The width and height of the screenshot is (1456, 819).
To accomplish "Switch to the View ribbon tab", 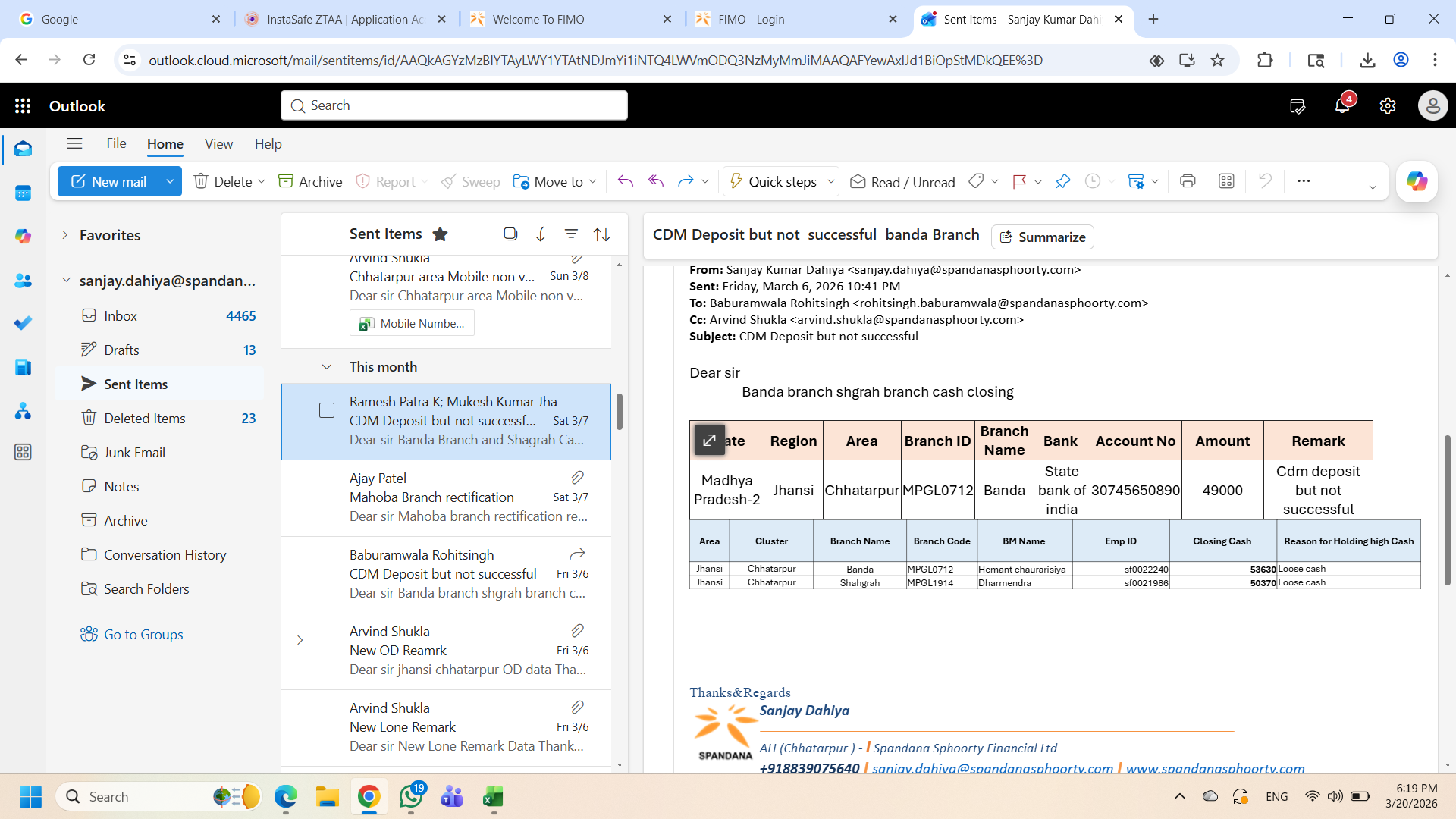I will pyautogui.click(x=218, y=144).
